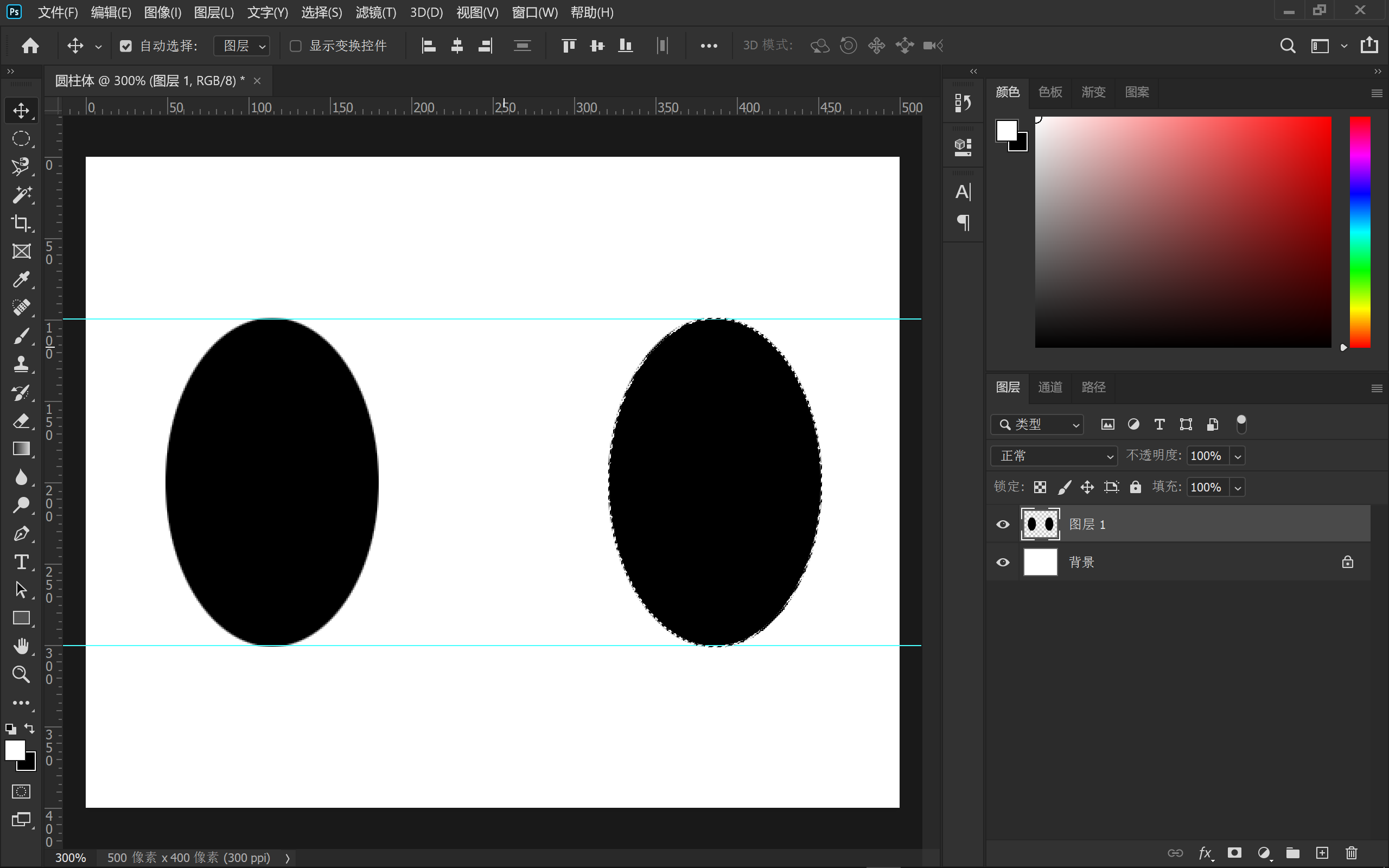Change screen mode at toolbox bottom
This screenshot has width=1389, height=868.
[21, 820]
